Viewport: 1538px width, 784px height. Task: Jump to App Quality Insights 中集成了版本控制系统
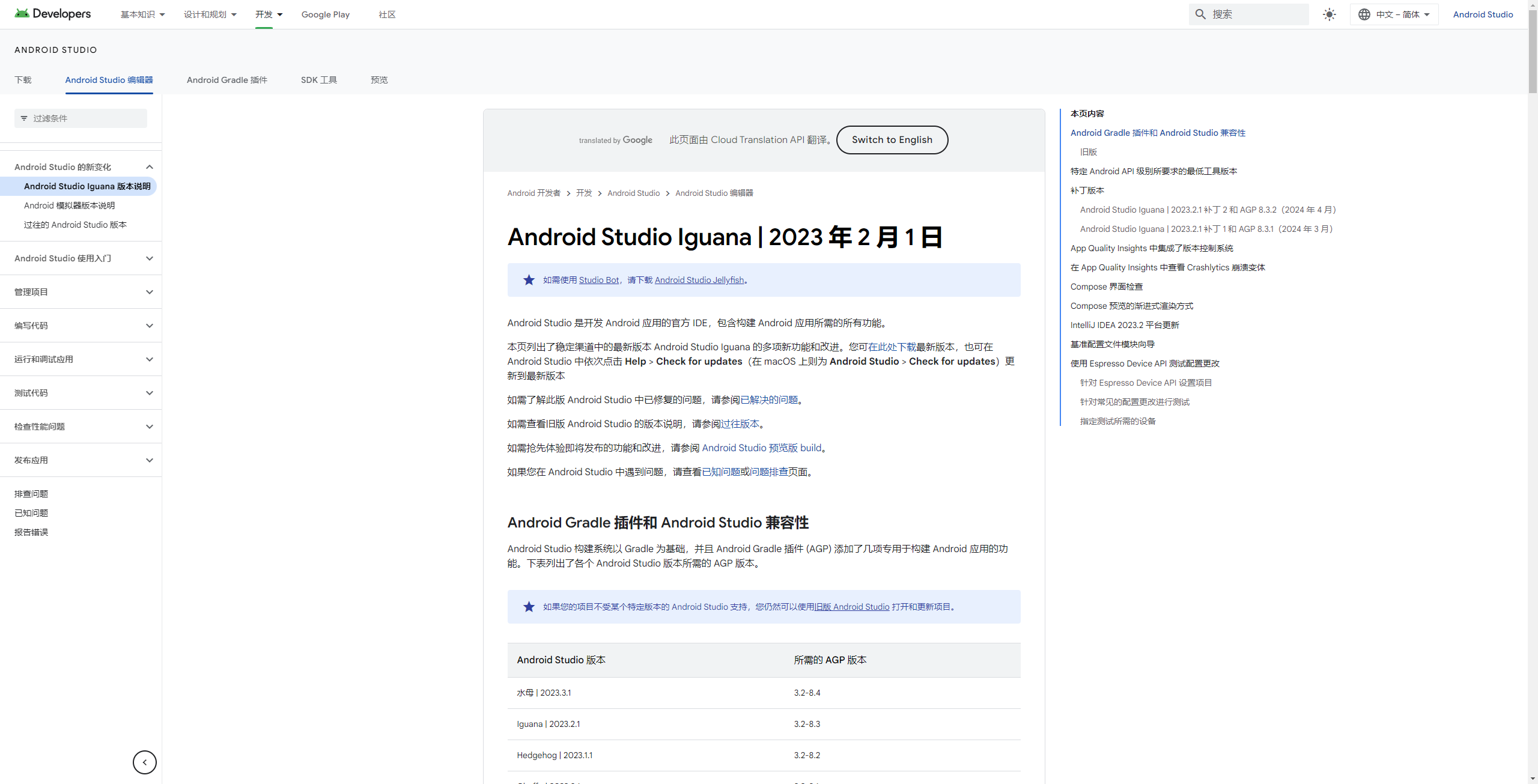pyautogui.click(x=1151, y=248)
